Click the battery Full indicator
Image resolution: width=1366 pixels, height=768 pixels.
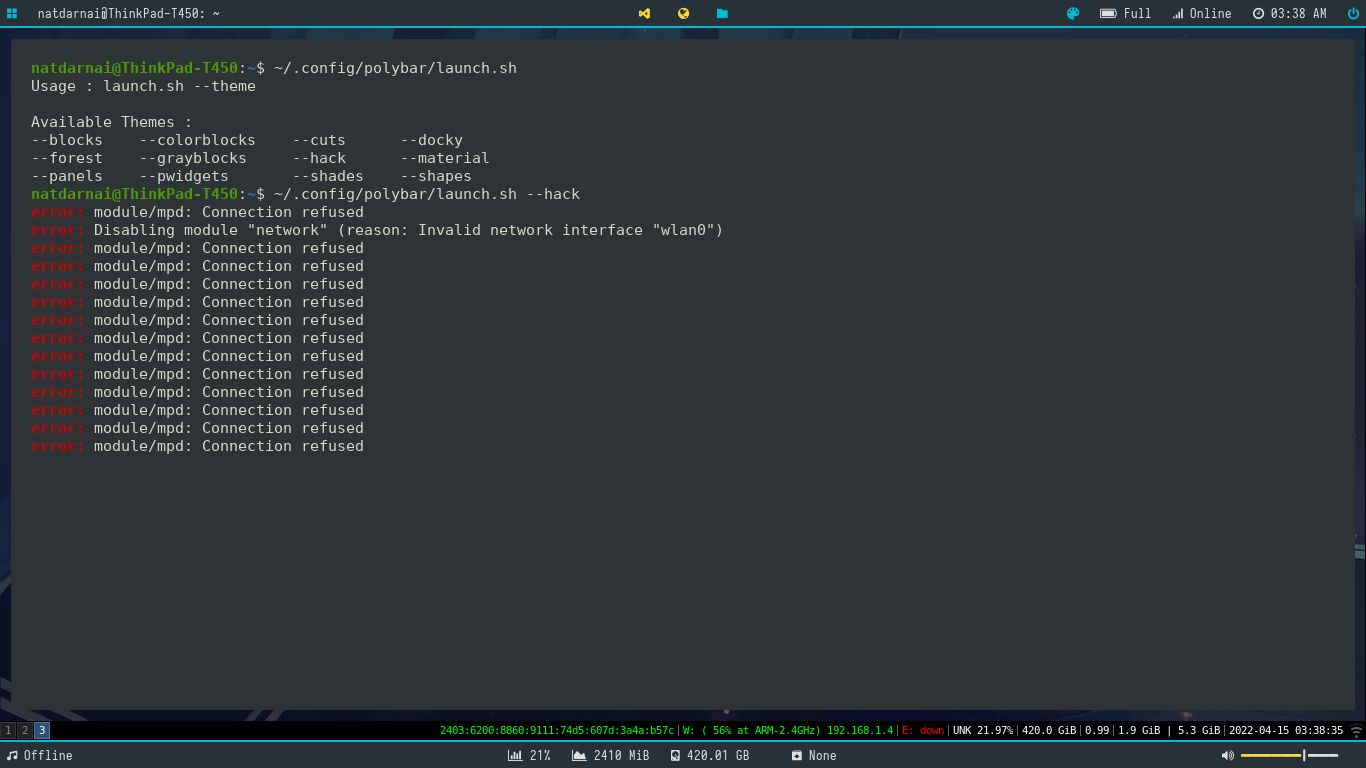1126,13
